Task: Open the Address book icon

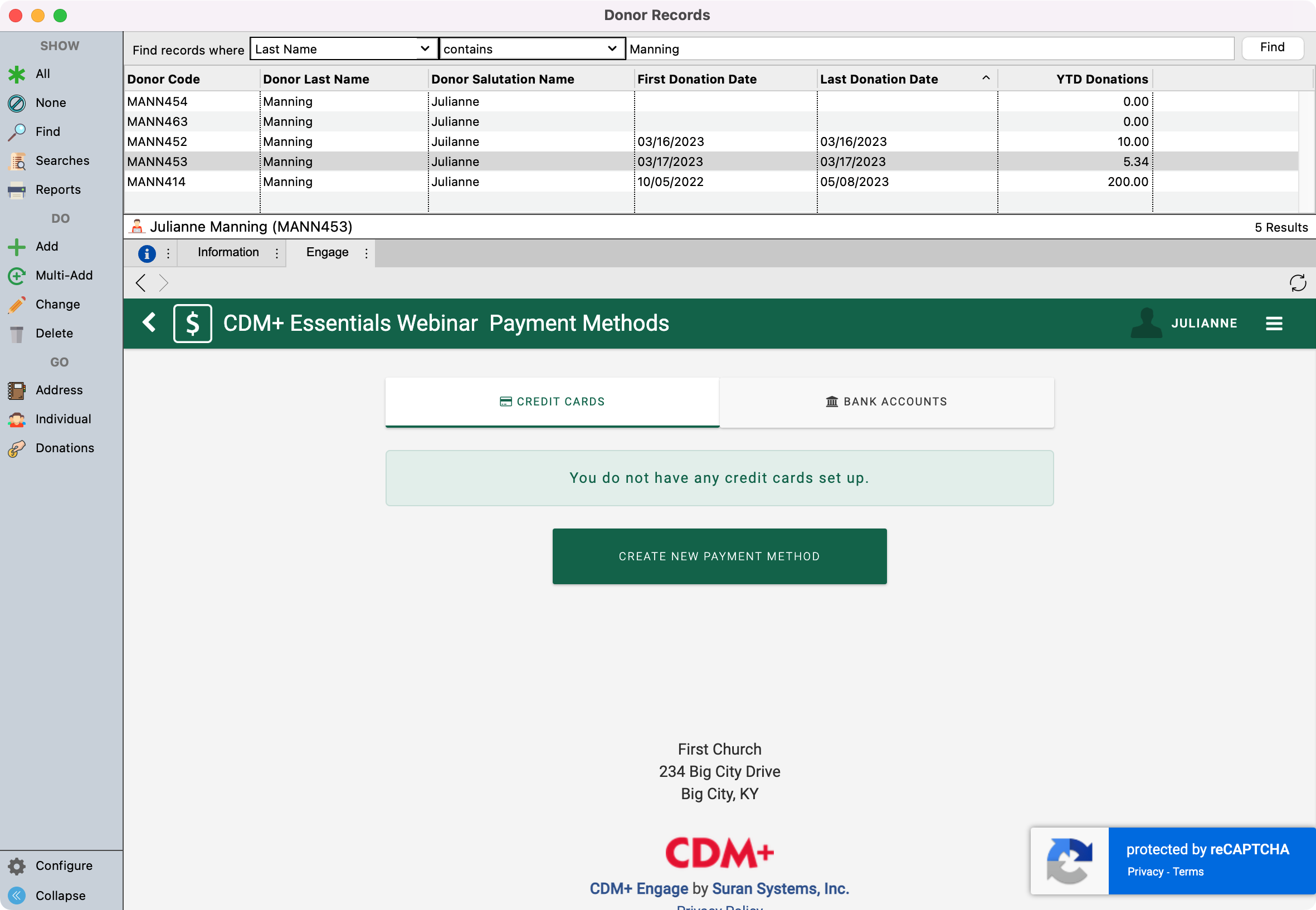Action: pos(17,390)
